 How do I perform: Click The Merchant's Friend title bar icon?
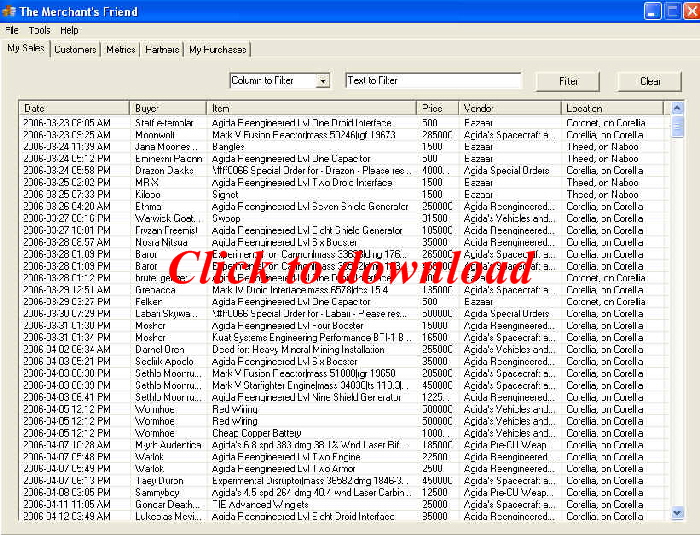point(9,11)
